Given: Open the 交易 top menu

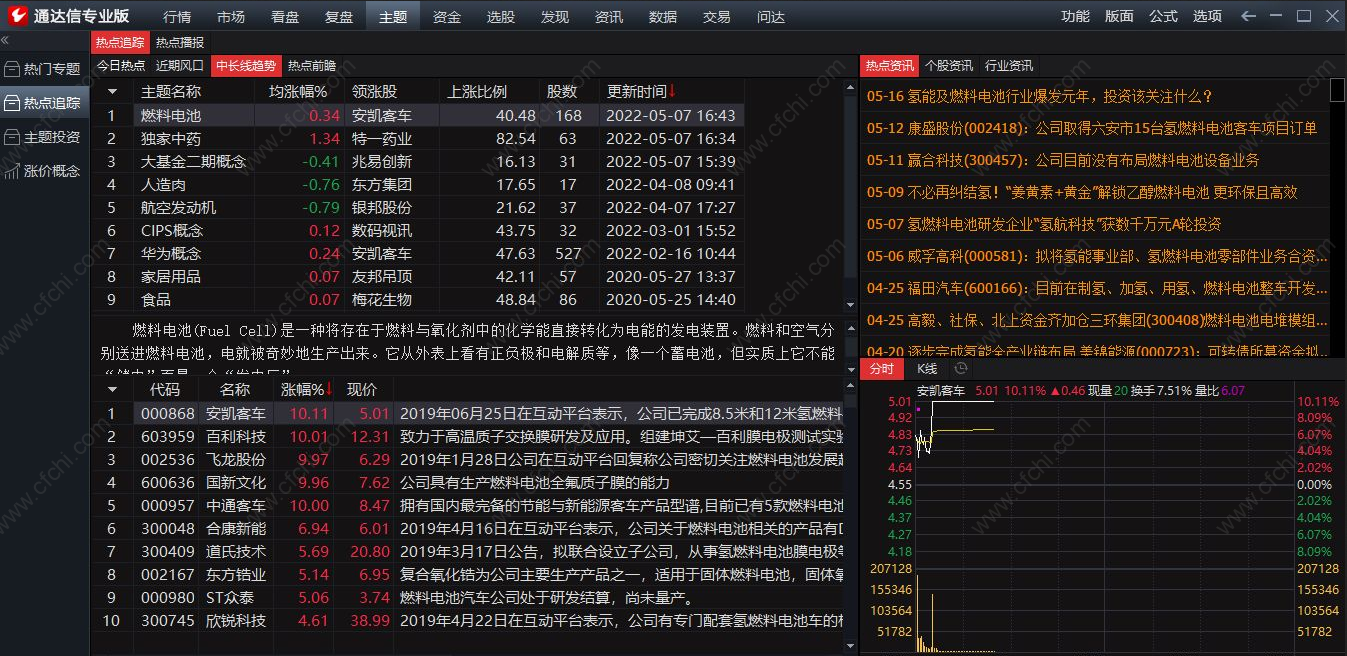Looking at the screenshot, I should (x=717, y=16).
